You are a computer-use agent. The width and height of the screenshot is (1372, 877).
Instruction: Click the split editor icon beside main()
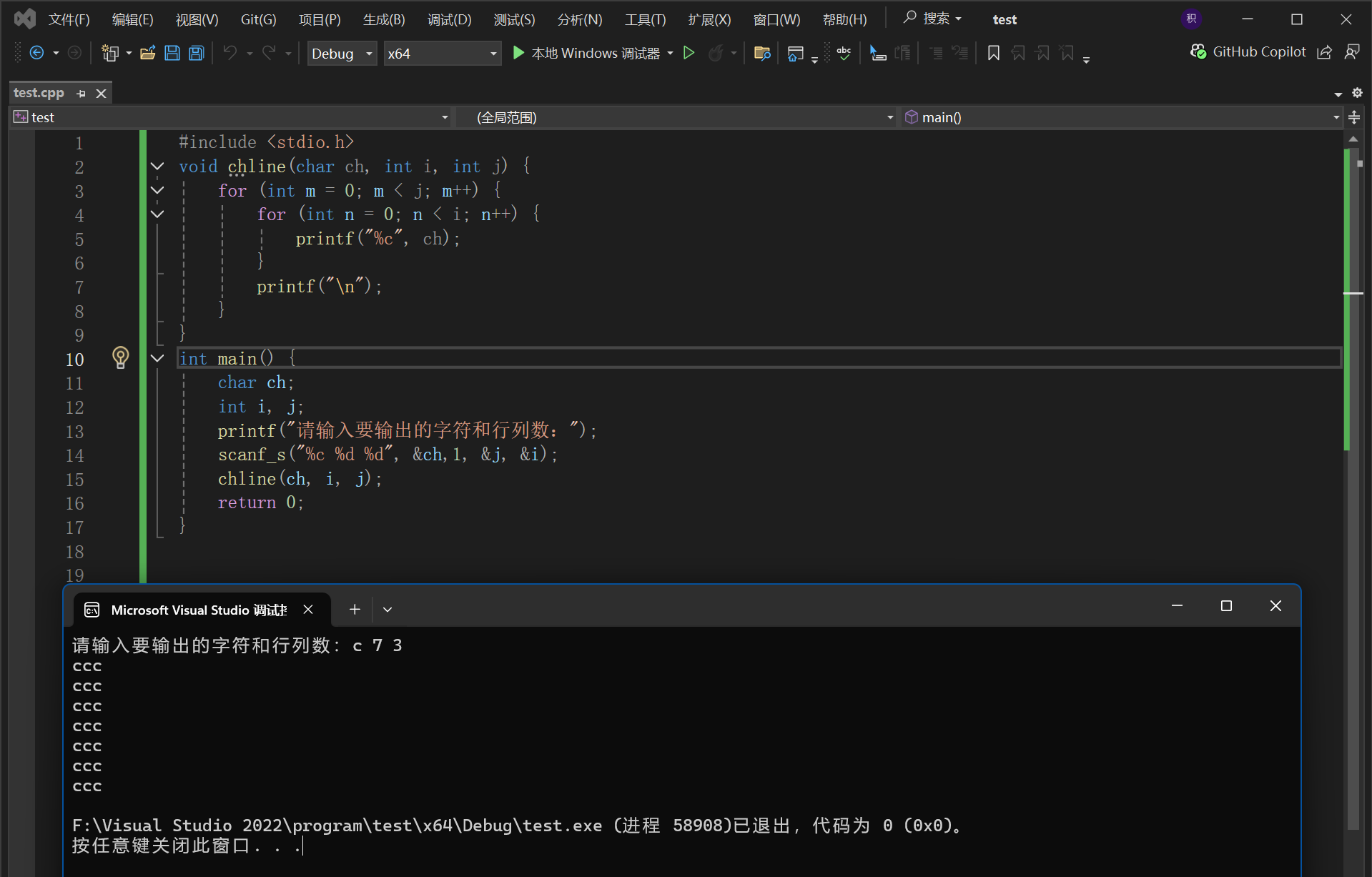1354,117
